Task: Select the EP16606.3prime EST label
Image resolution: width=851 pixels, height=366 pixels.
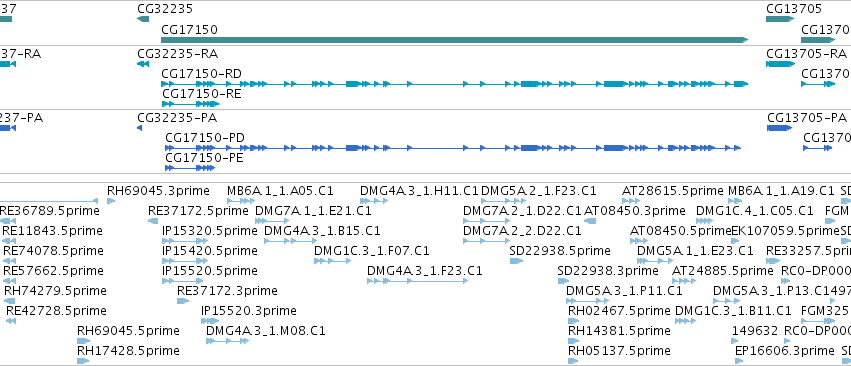Action: click(785, 351)
